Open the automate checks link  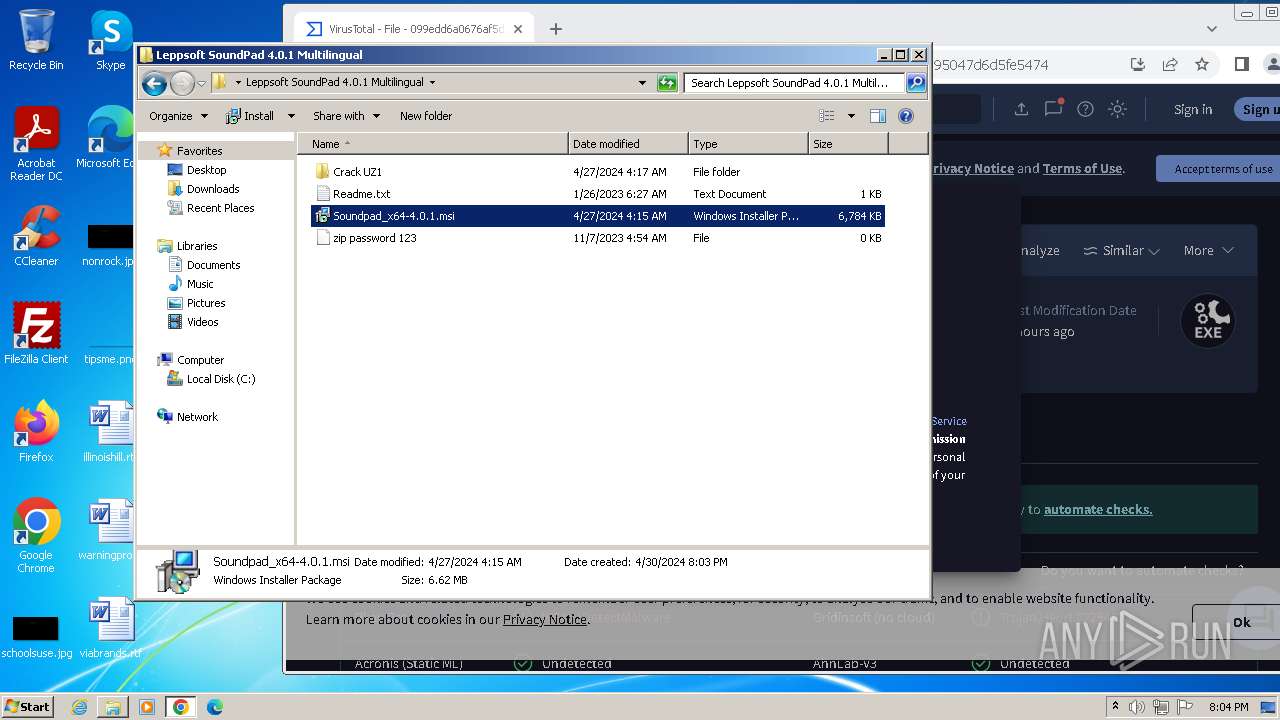[1098, 510]
